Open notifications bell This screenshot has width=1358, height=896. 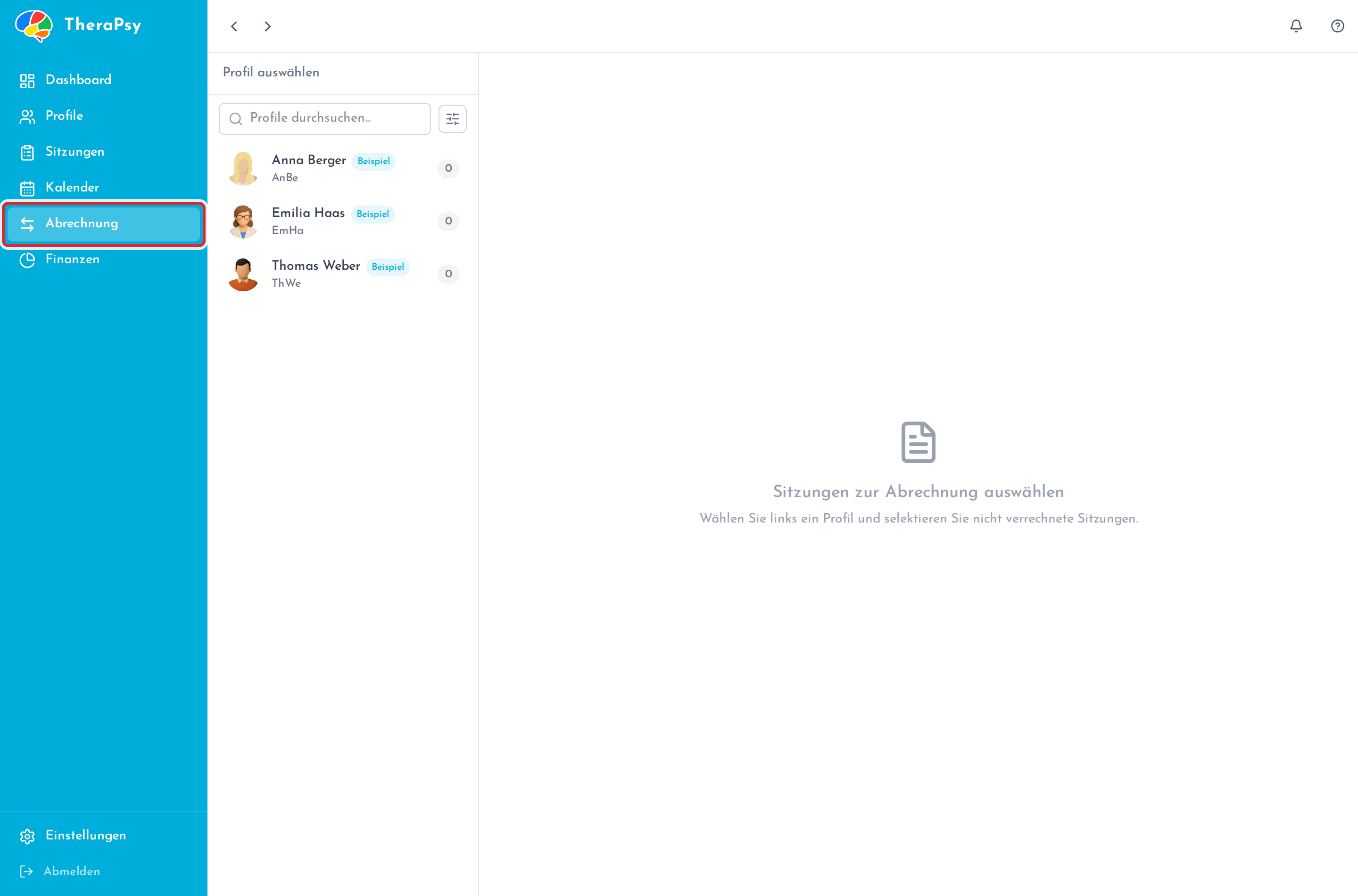(1296, 26)
